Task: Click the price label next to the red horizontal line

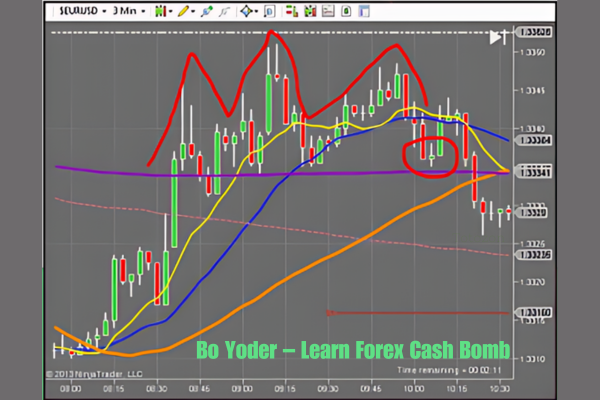Action: [x=534, y=313]
